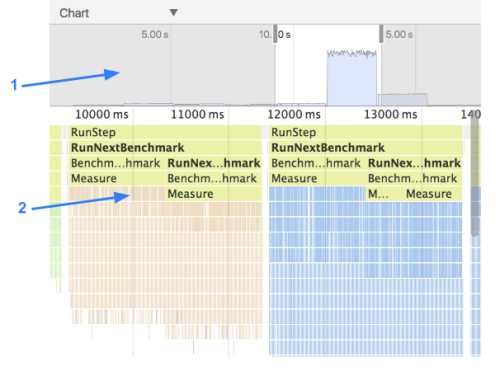Image resolution: width=500 pixels, height=372 pixels.
Task: Click the left overview window handle
Action: (275, 34)
